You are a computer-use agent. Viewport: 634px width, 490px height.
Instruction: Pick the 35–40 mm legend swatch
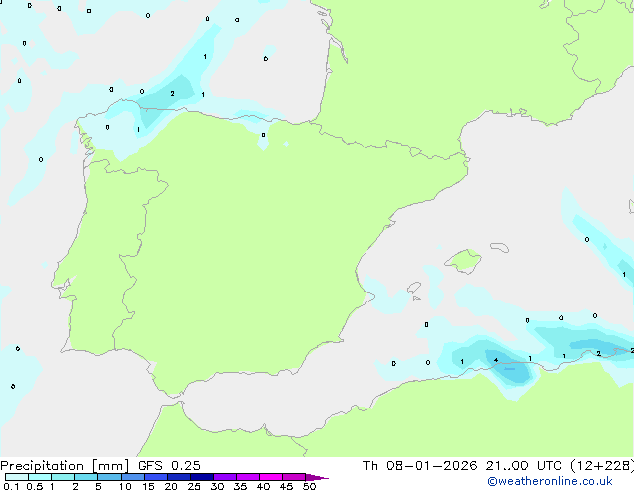click(x=247, y=477)
